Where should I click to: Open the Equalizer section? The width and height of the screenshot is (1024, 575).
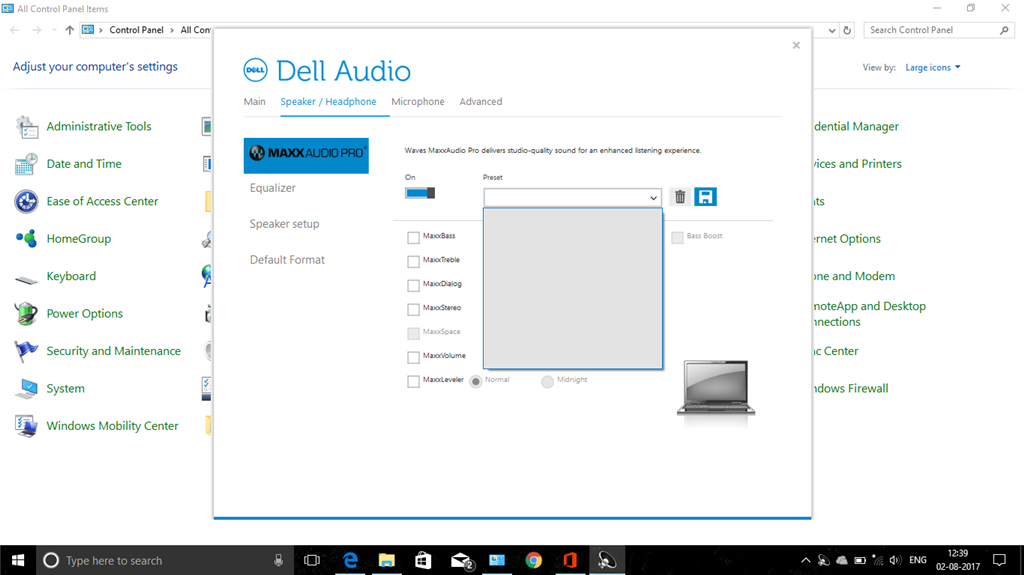(273, 188)
